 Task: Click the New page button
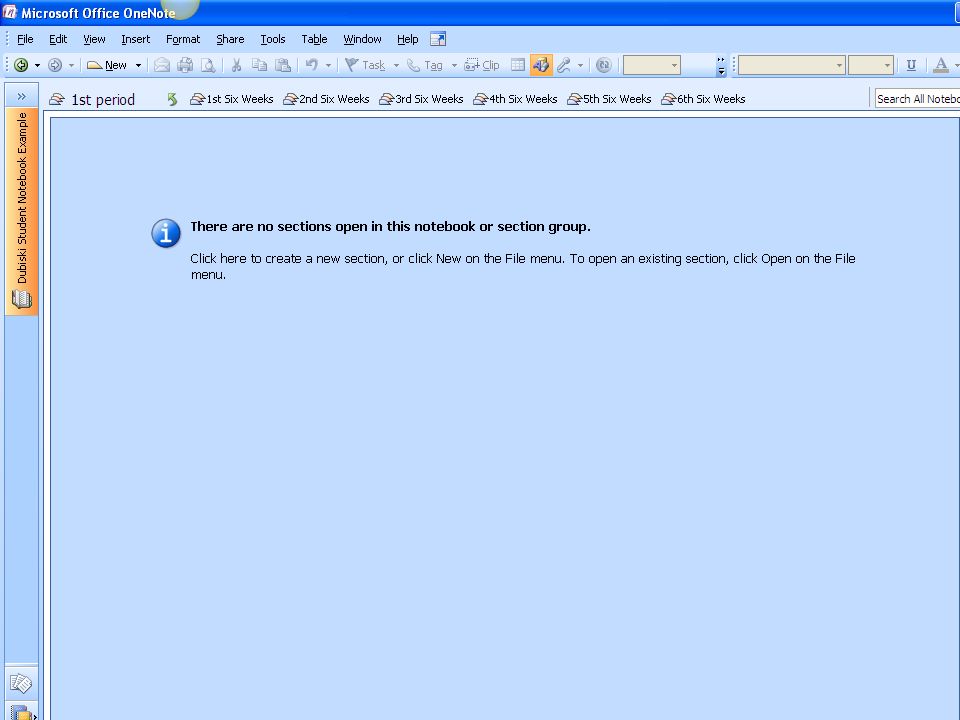click(x=107, y=65)
